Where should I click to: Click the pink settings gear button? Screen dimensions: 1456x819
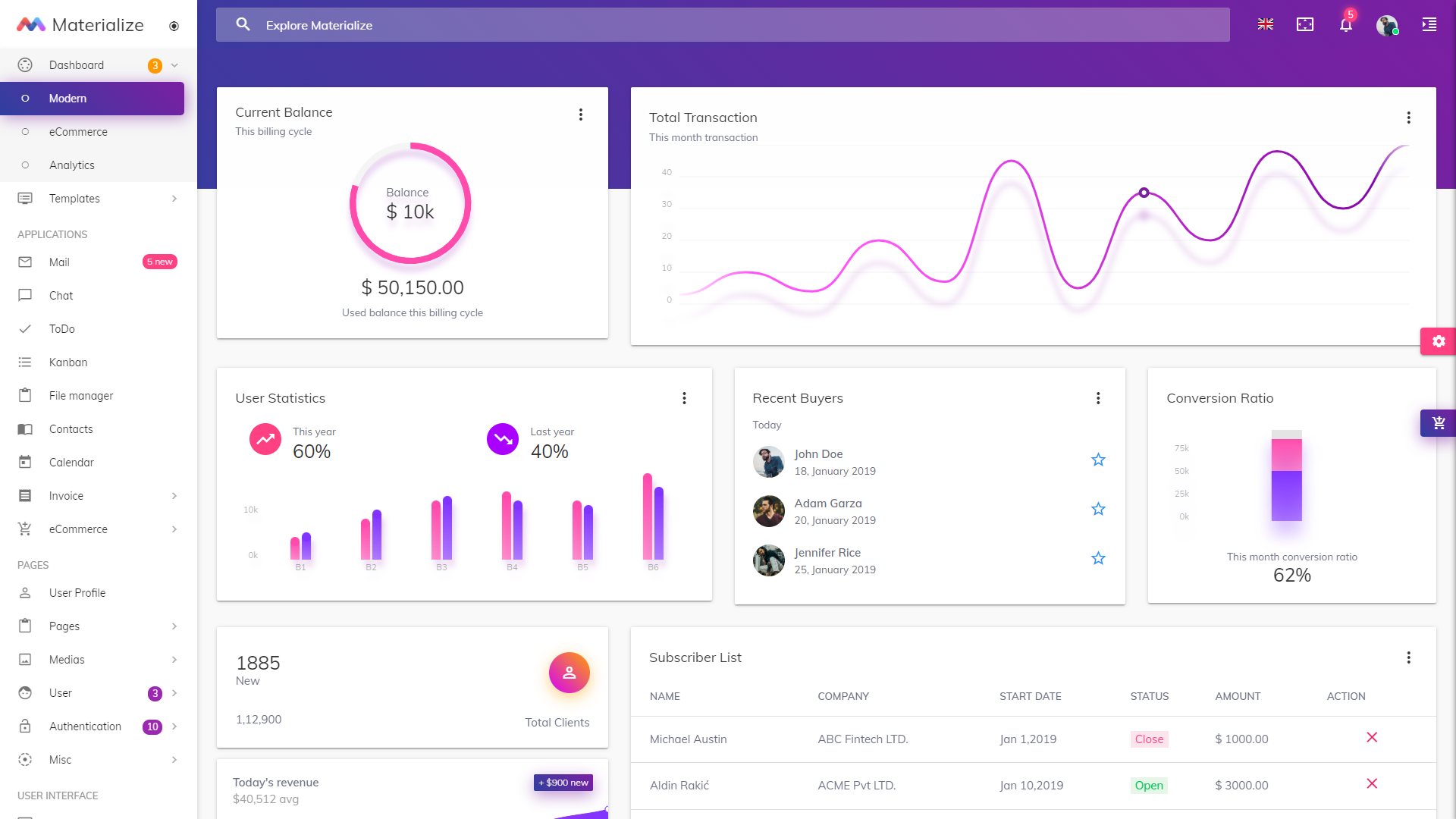1438,341
